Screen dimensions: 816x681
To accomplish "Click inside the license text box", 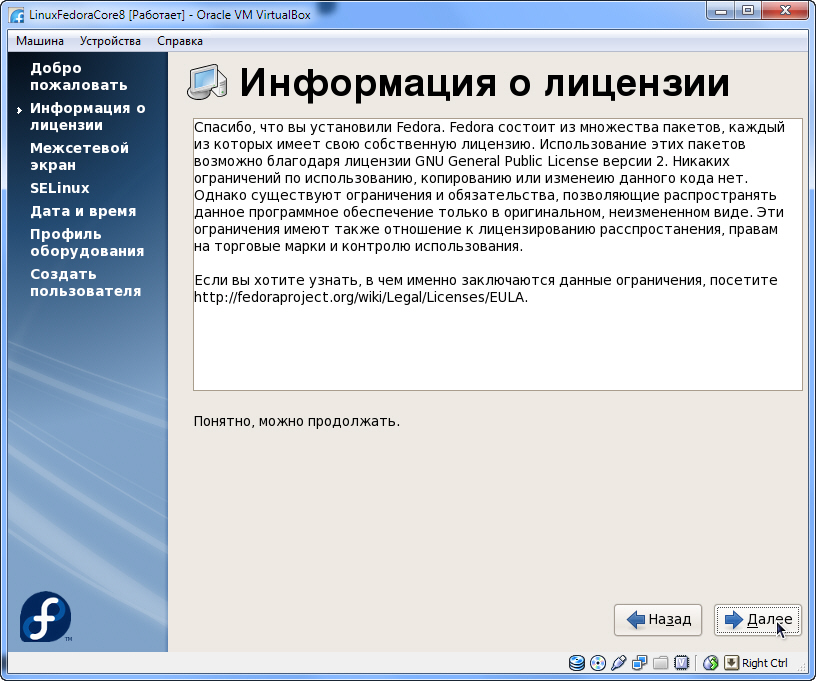I will 498,254.
